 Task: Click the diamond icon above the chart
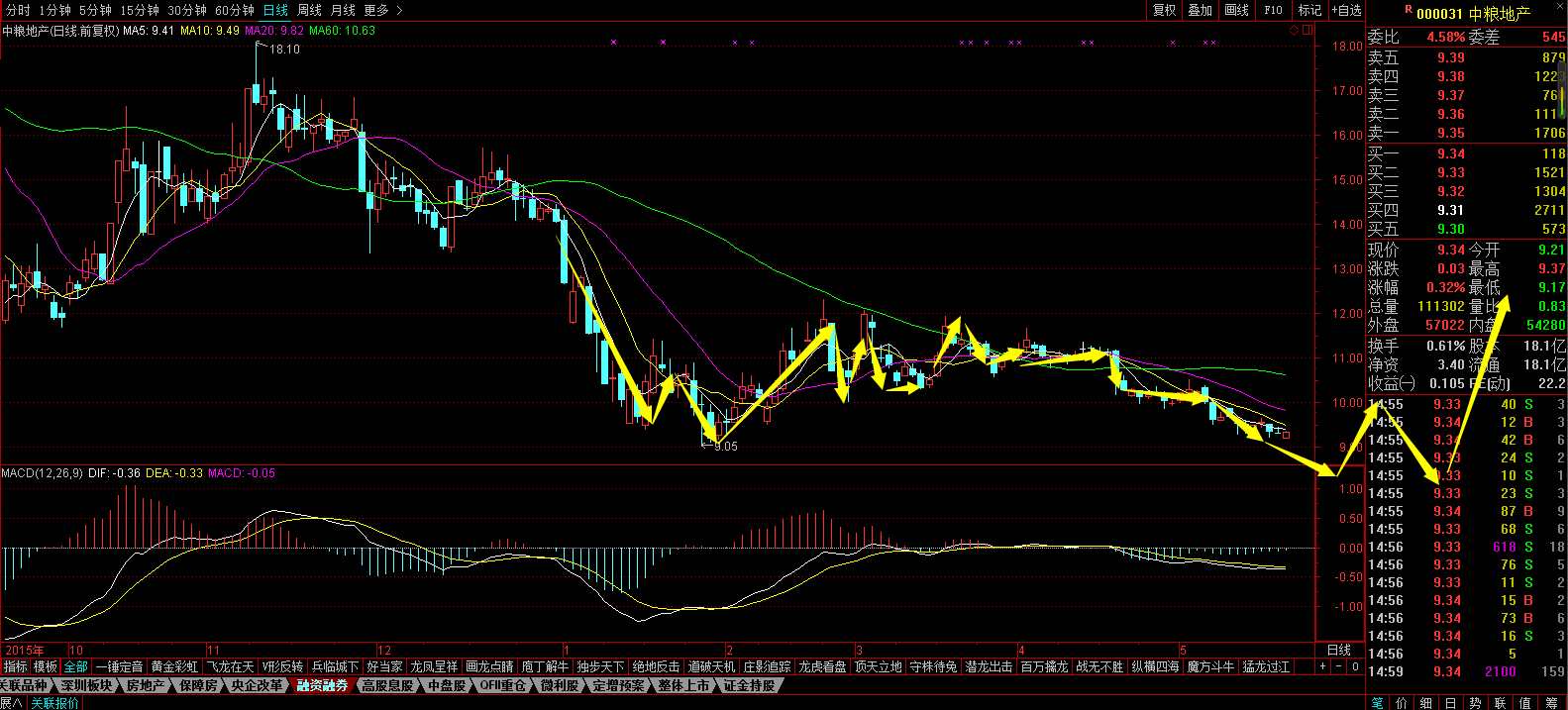click(1294, 31)
